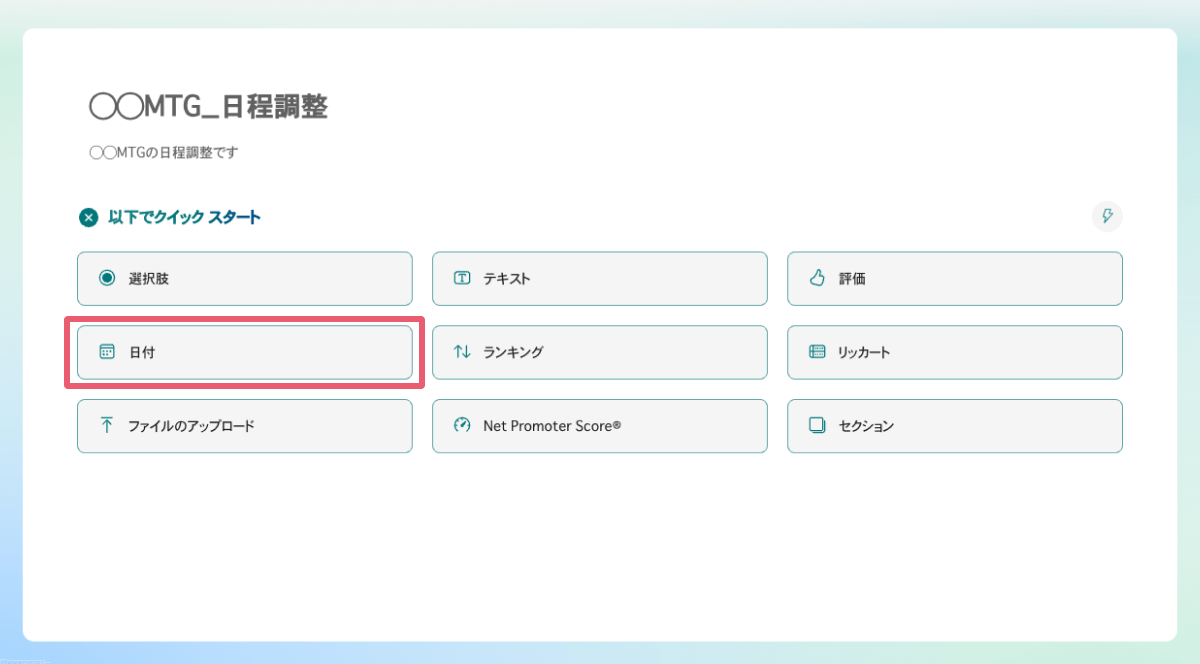Edit the form description text
This screenshot has height=664, width=1200.
(x=163, y=152)
